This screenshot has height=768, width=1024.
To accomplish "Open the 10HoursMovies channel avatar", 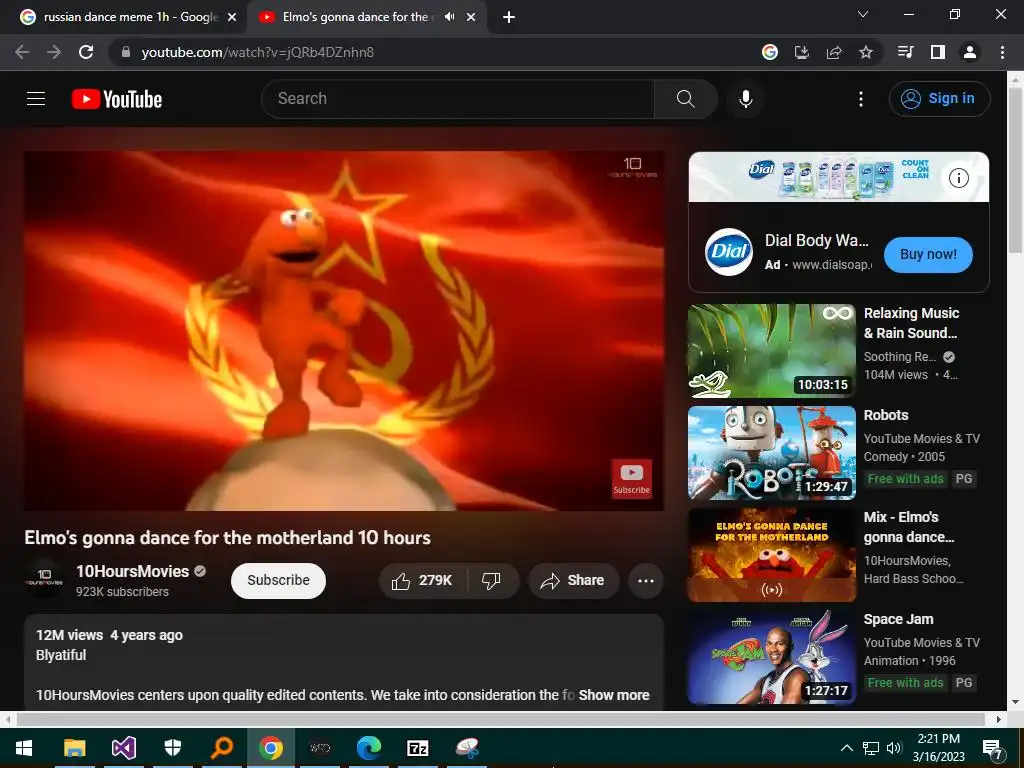I will click(44, 579).
